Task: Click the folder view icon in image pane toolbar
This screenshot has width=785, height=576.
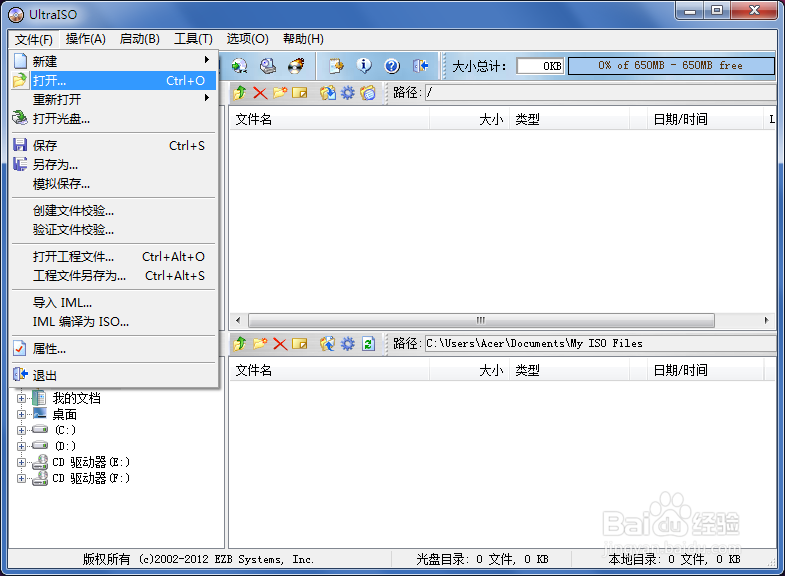Action: pyautogui.click(x=368, y=93)
